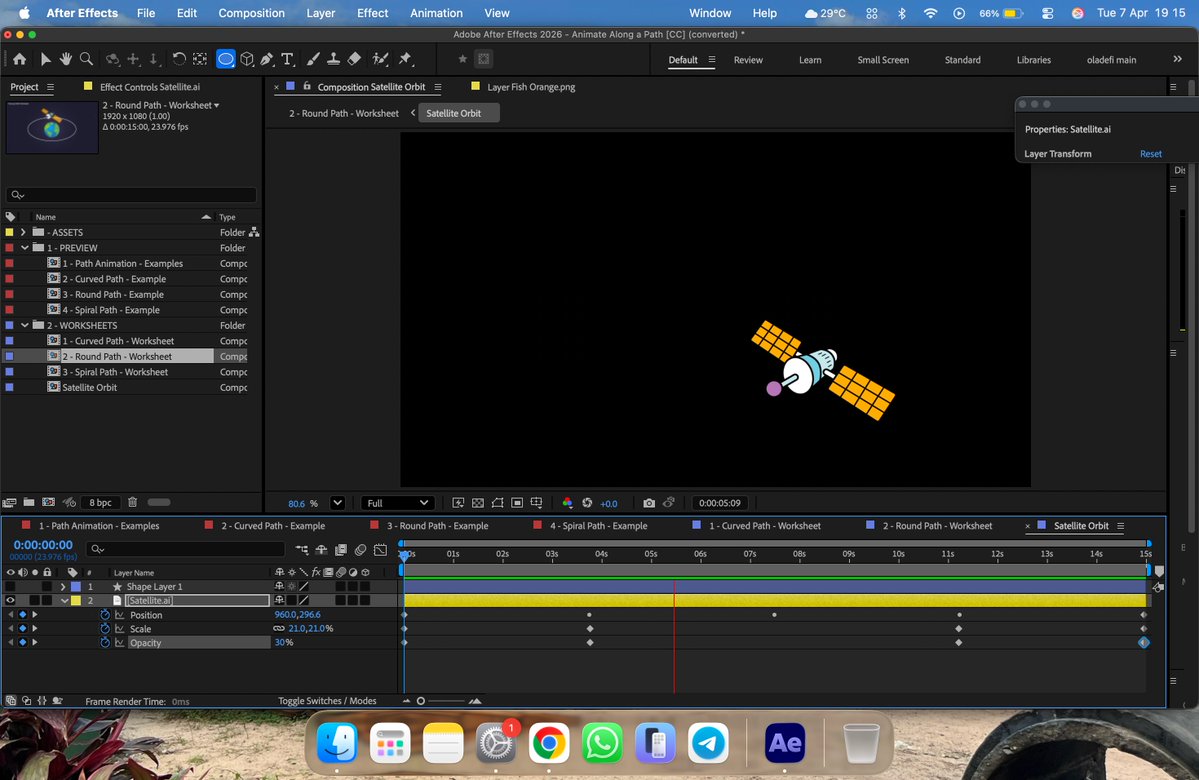1199x780 pixels.
Task: Open the Graph Editor in timeline
Action: (380, 550)
